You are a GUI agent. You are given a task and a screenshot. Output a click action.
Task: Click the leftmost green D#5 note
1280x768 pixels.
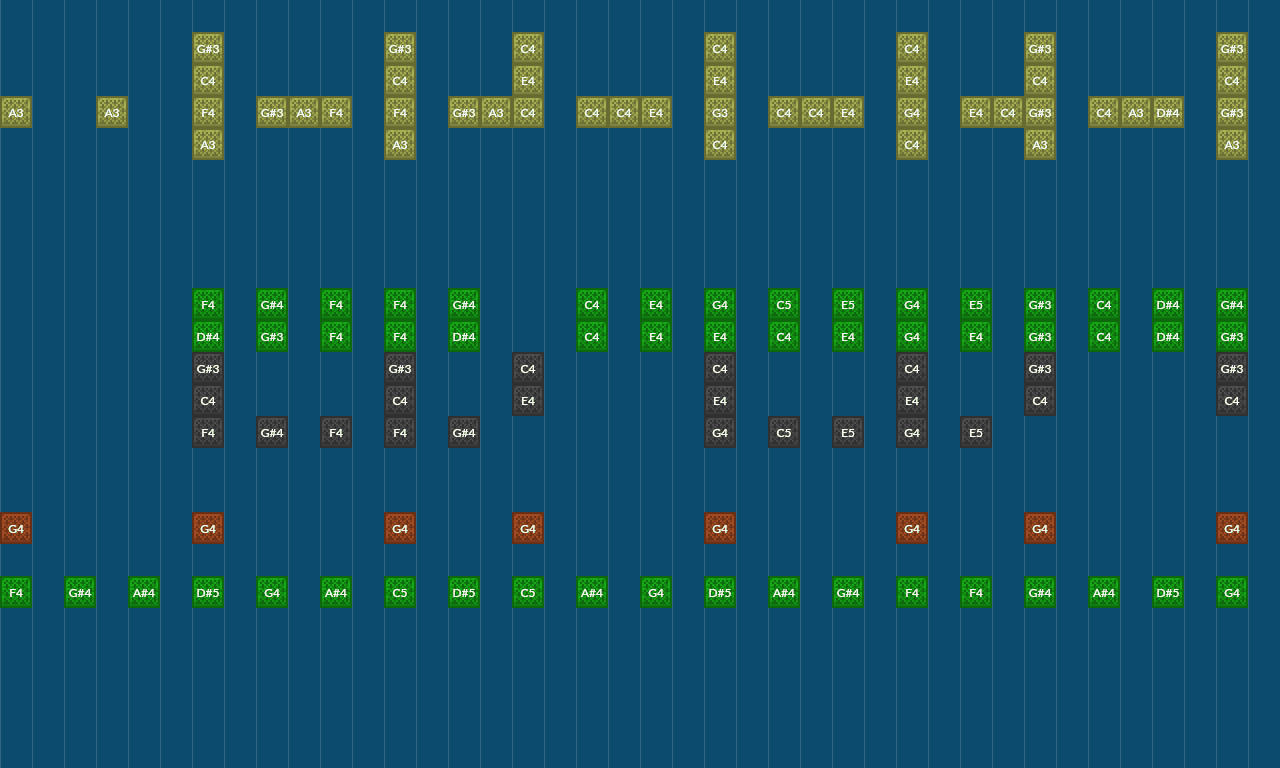pyautogui.click(x=208, y=593)
